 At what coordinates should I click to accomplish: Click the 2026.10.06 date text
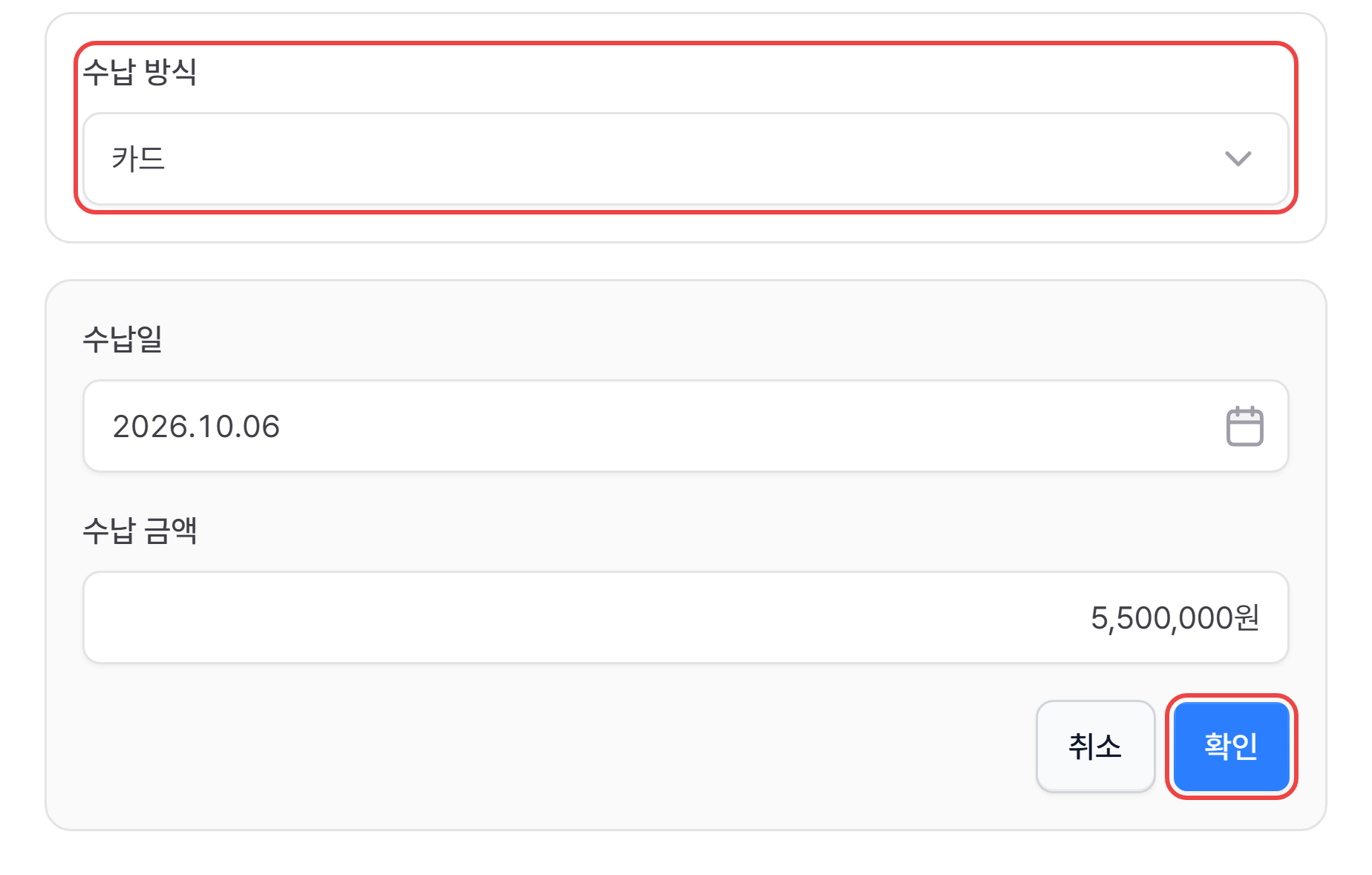(196, 427)
